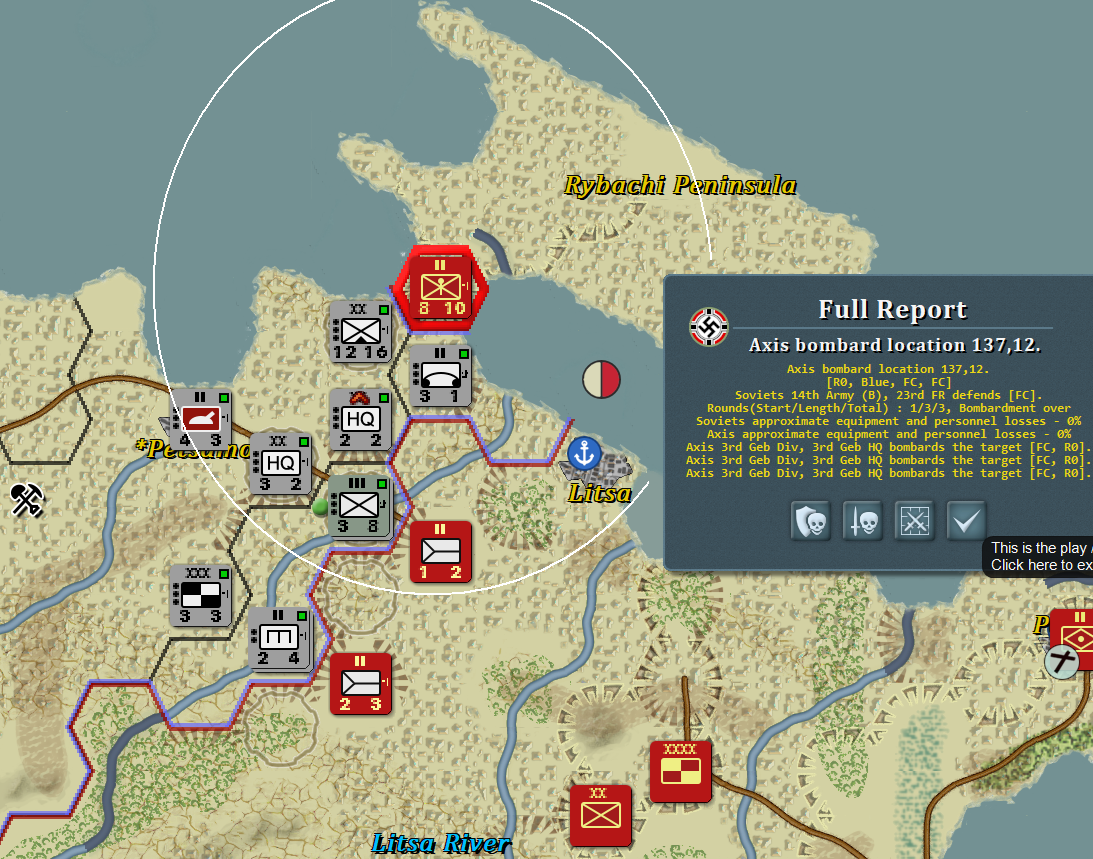
Task: Click the 'Rybachi Peninsula' map label
Action: tap(680, 185)
